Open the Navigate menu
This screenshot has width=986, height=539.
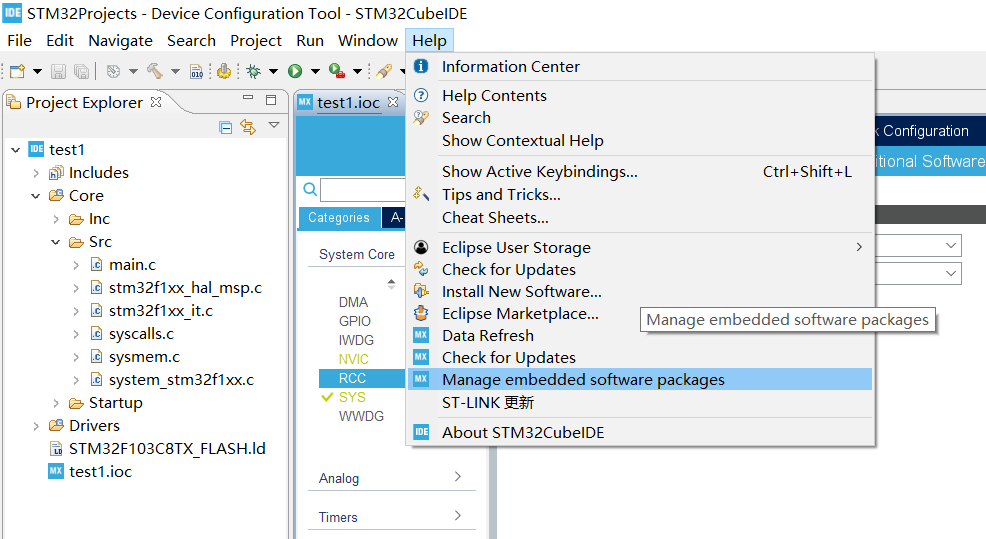(x=121, y=41)
